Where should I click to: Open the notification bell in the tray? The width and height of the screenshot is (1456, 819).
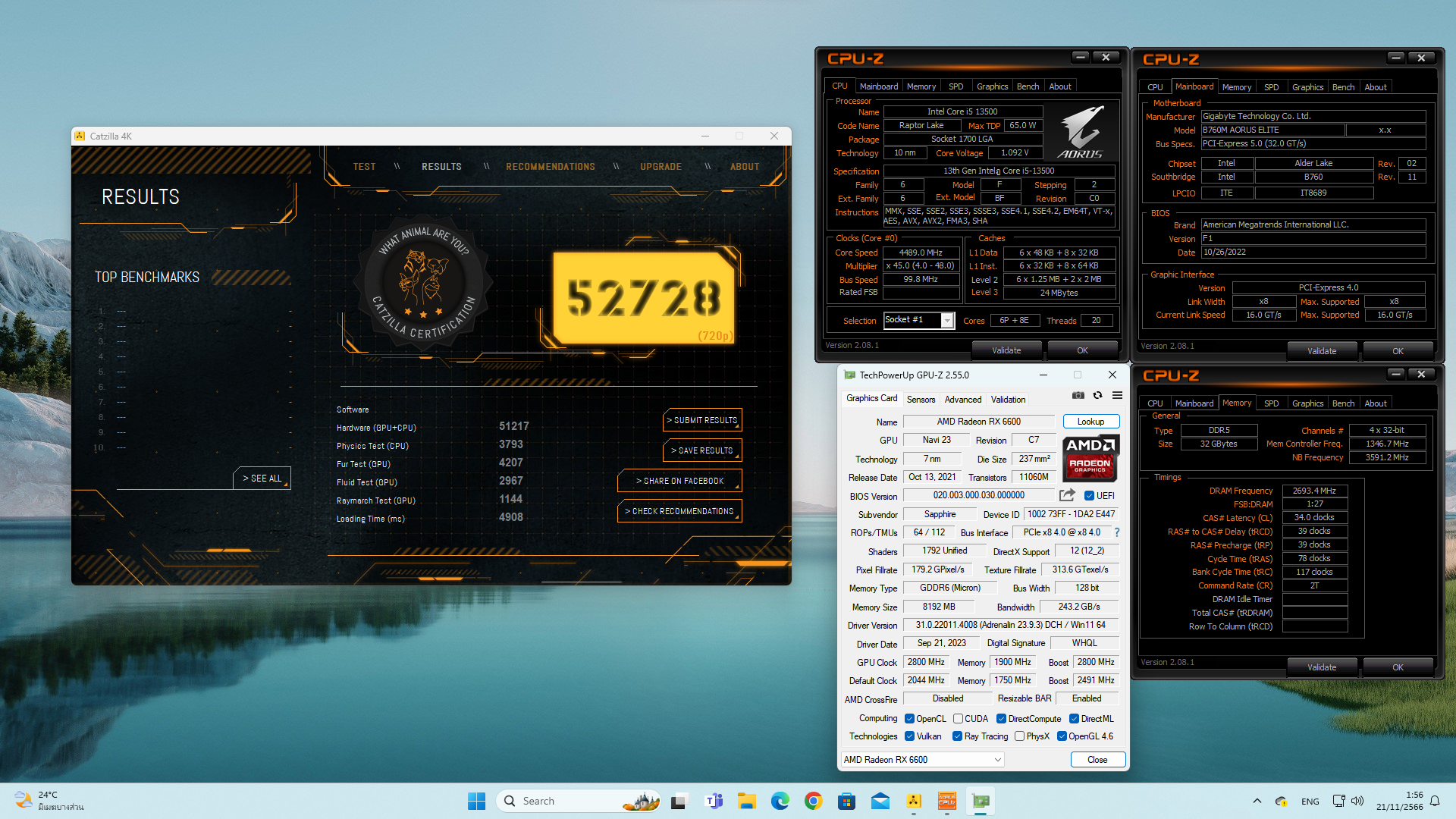(x=1435, y=801)
